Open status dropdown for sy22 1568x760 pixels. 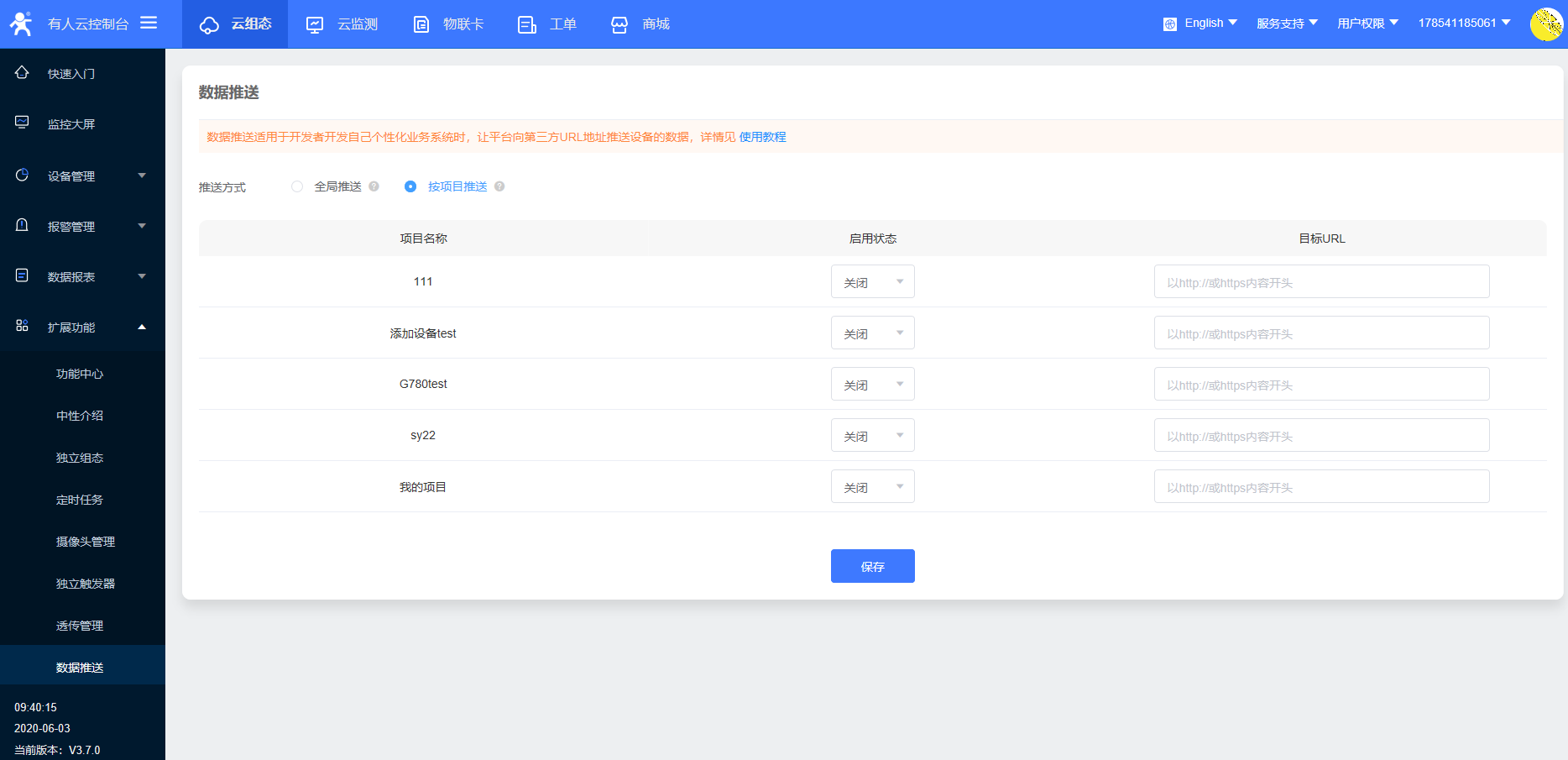point(873,435)
